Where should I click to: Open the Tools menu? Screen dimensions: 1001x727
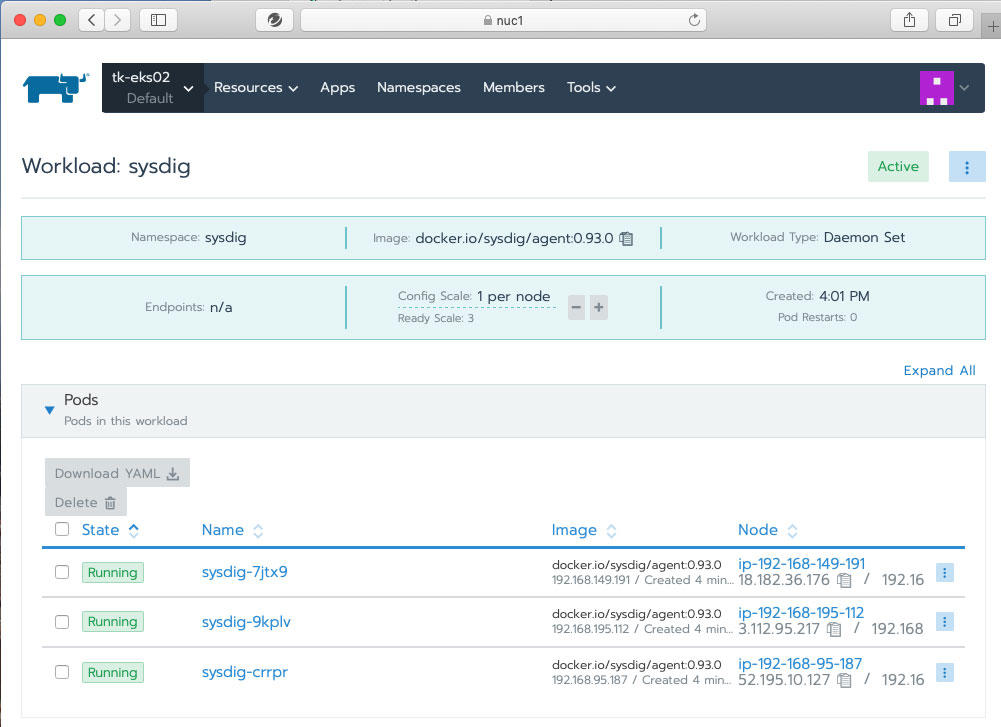click(591, 87)
